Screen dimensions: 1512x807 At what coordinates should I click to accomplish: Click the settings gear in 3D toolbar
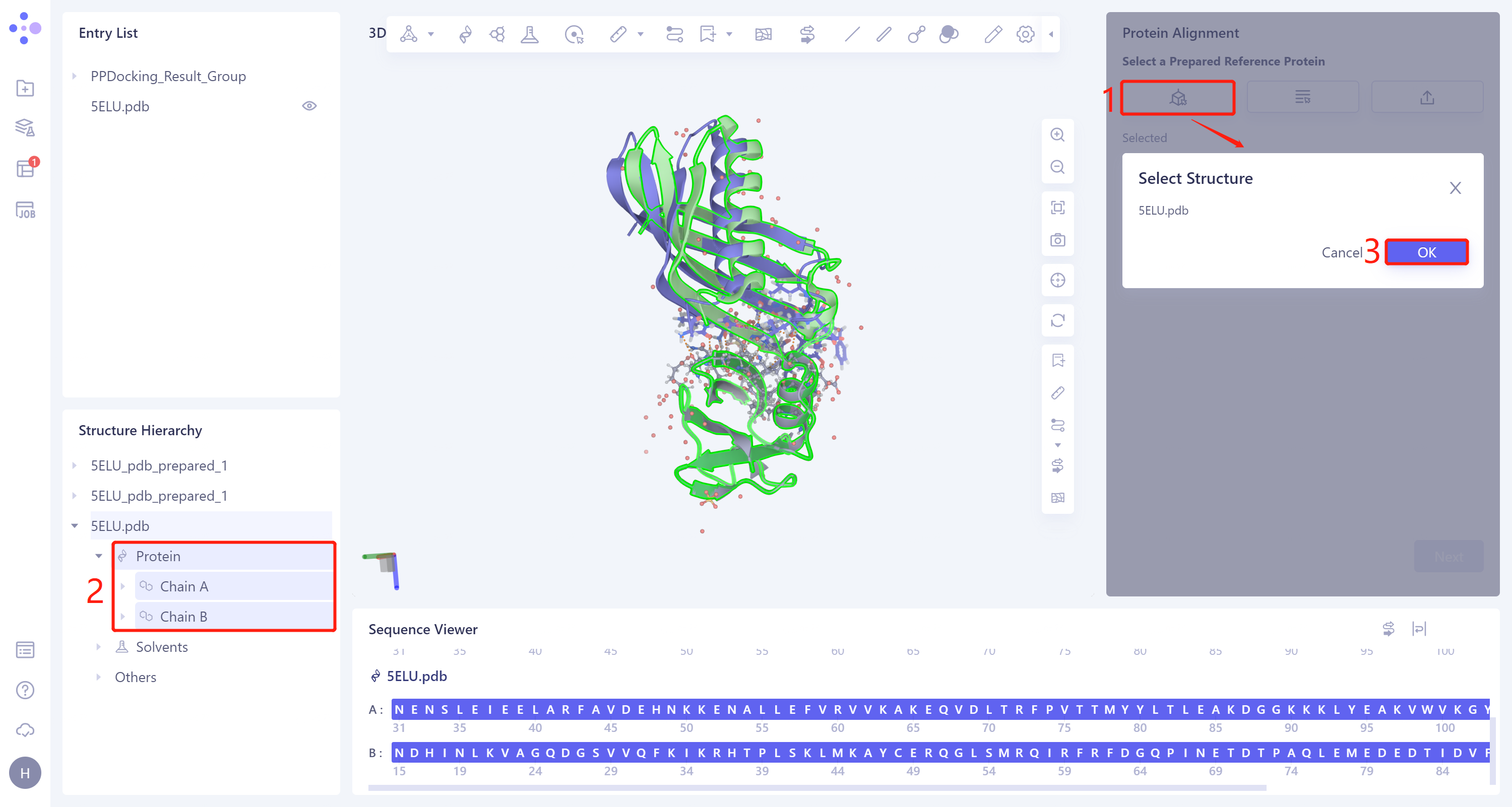(x=1025, y=34)
